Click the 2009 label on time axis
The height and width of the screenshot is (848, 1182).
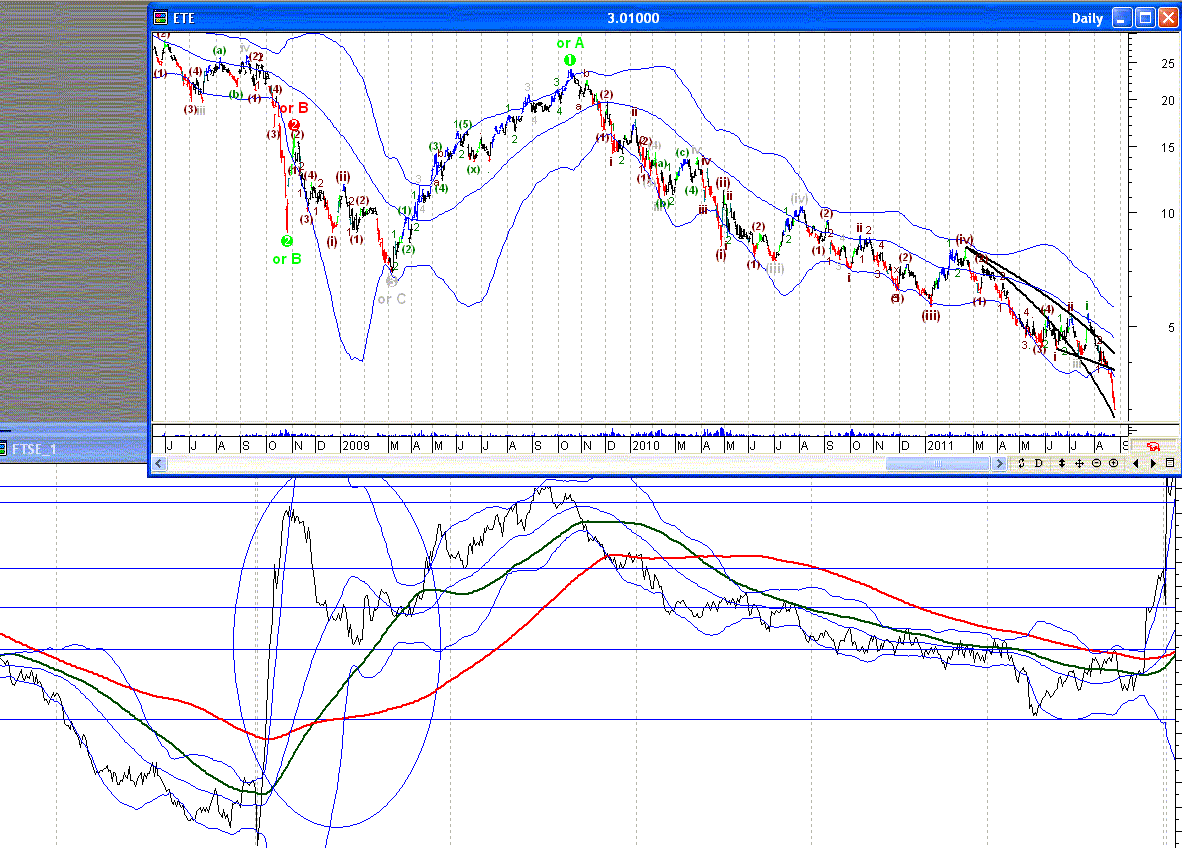click(356, 445)
